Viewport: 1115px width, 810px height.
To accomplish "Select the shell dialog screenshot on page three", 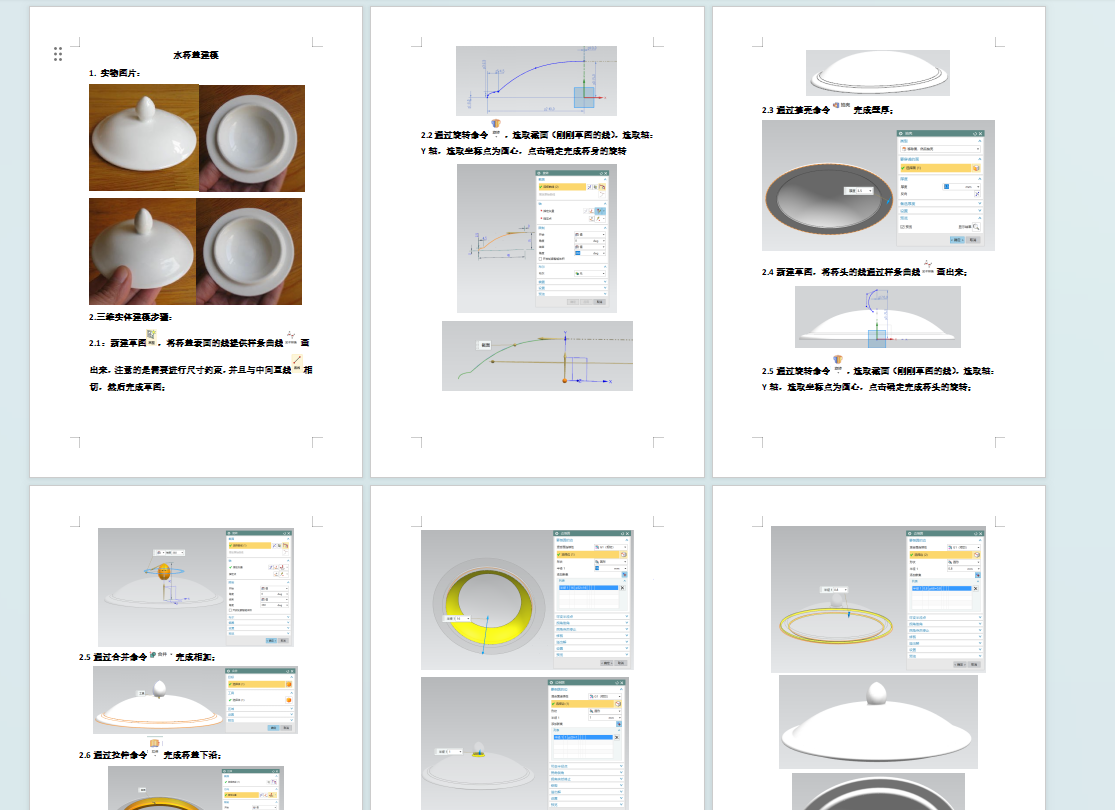I will pos(878,186).
